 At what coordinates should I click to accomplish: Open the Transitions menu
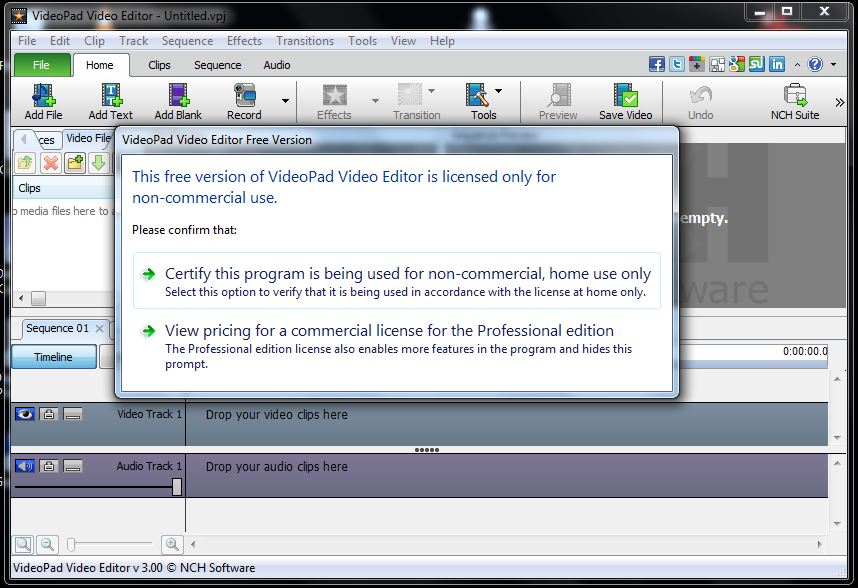(305, 40)
